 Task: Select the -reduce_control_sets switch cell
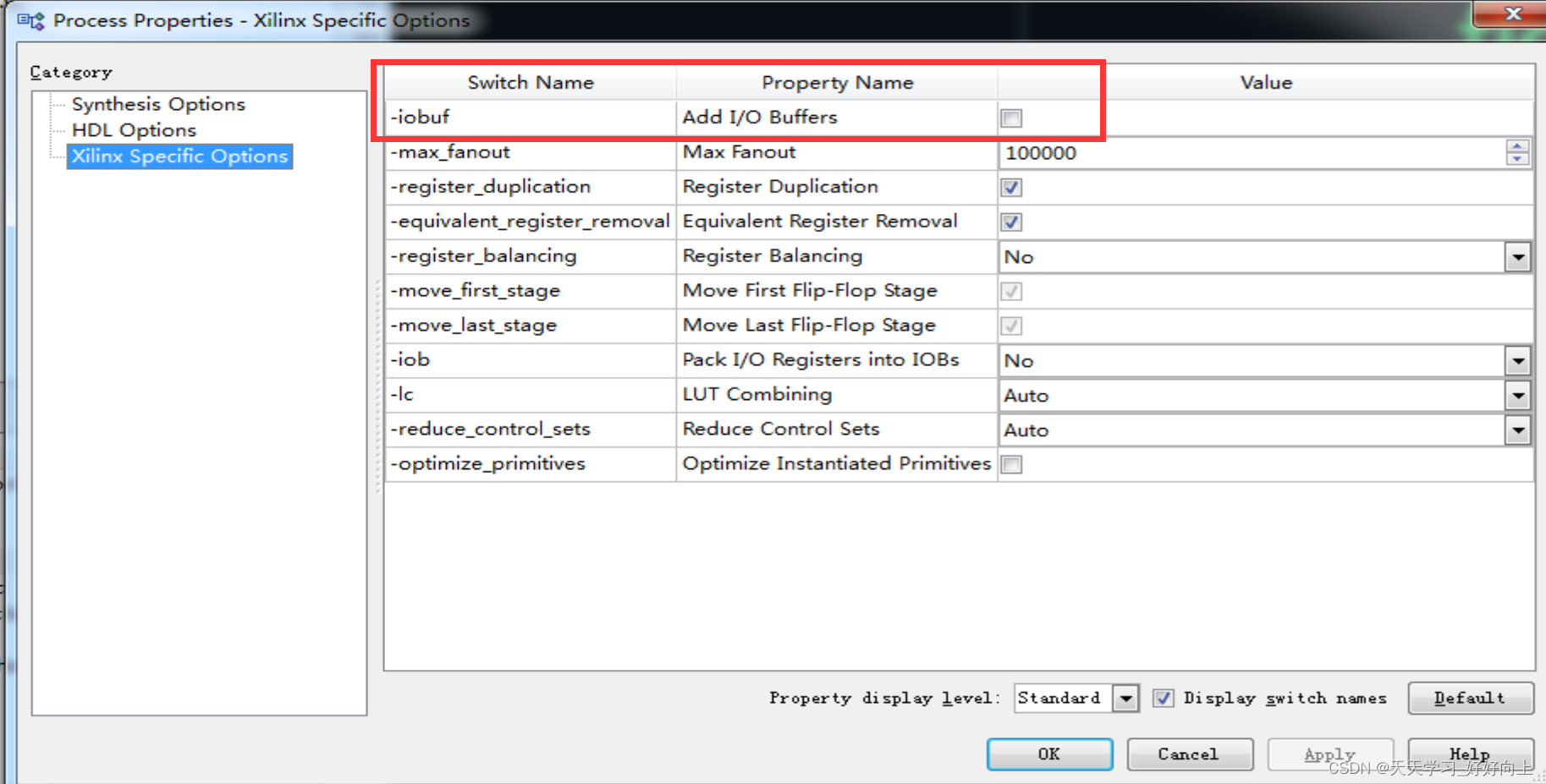click(531, 430)
